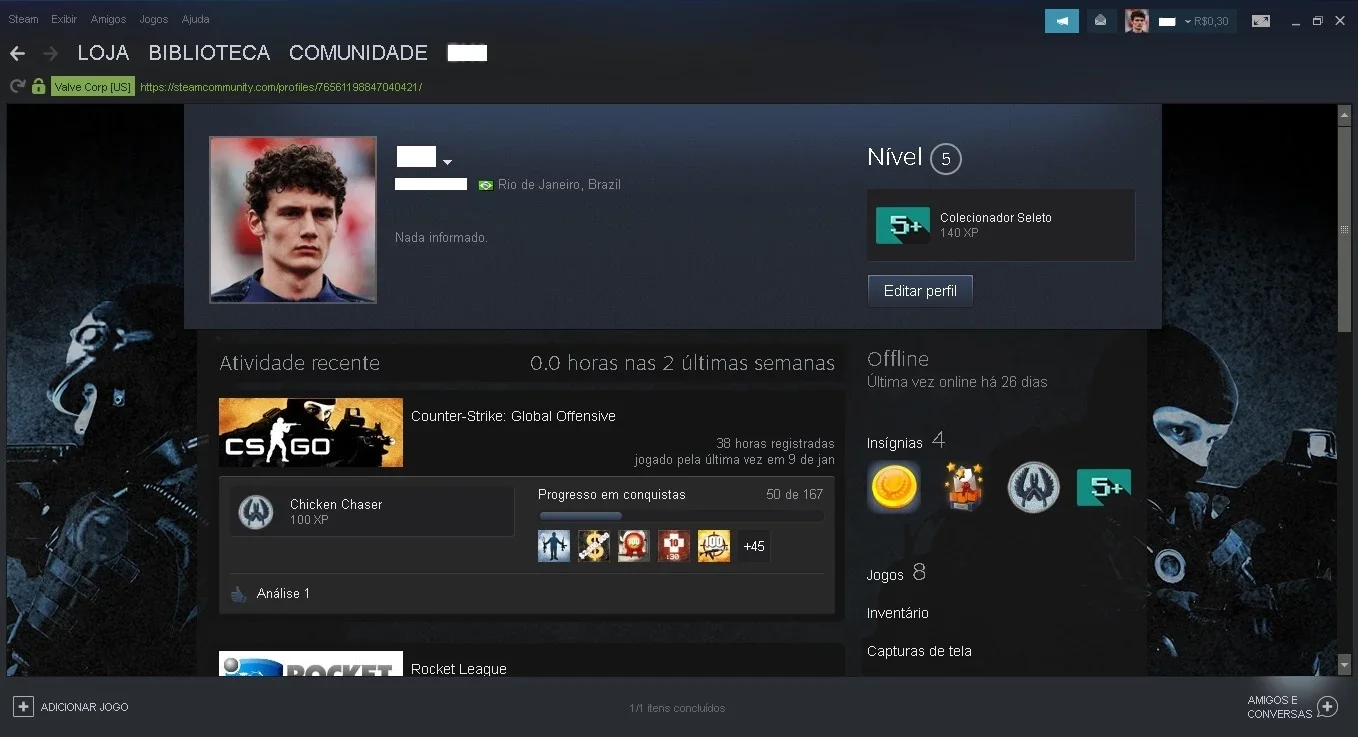Go forward with the right arrow
This screenshot has width=1358, height=737.
click(50, 53)
